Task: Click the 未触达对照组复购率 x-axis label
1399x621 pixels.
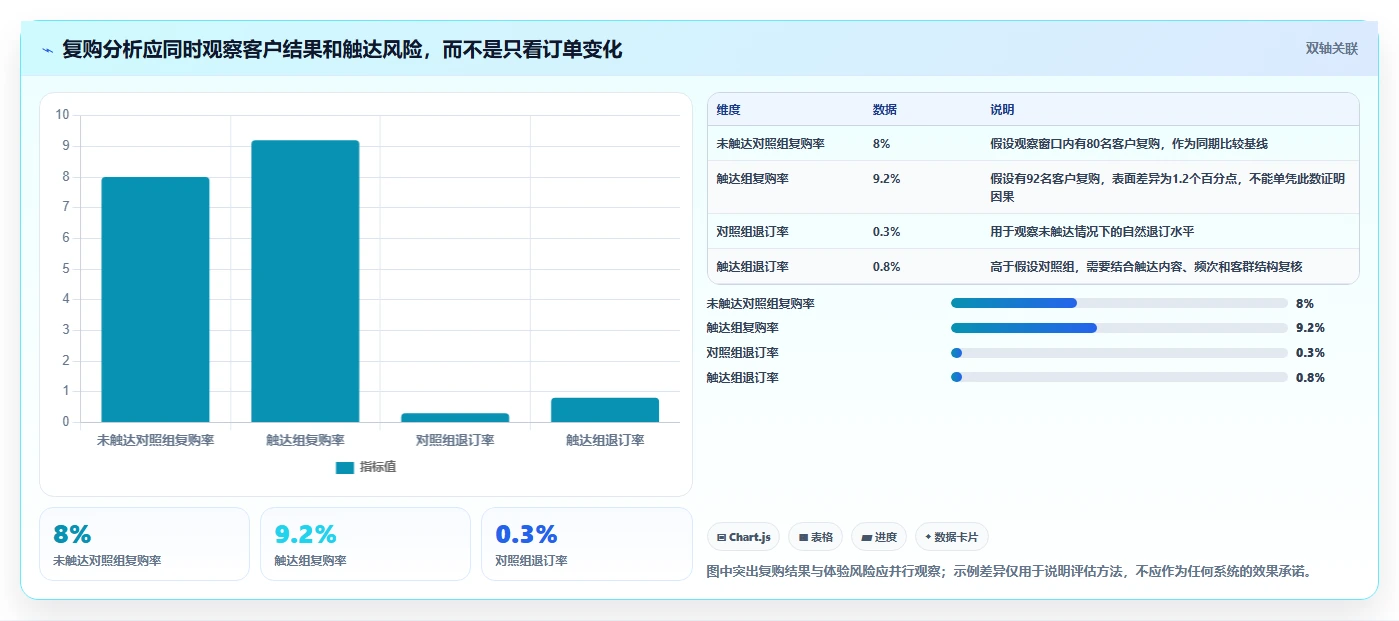Action: [155, 440]
